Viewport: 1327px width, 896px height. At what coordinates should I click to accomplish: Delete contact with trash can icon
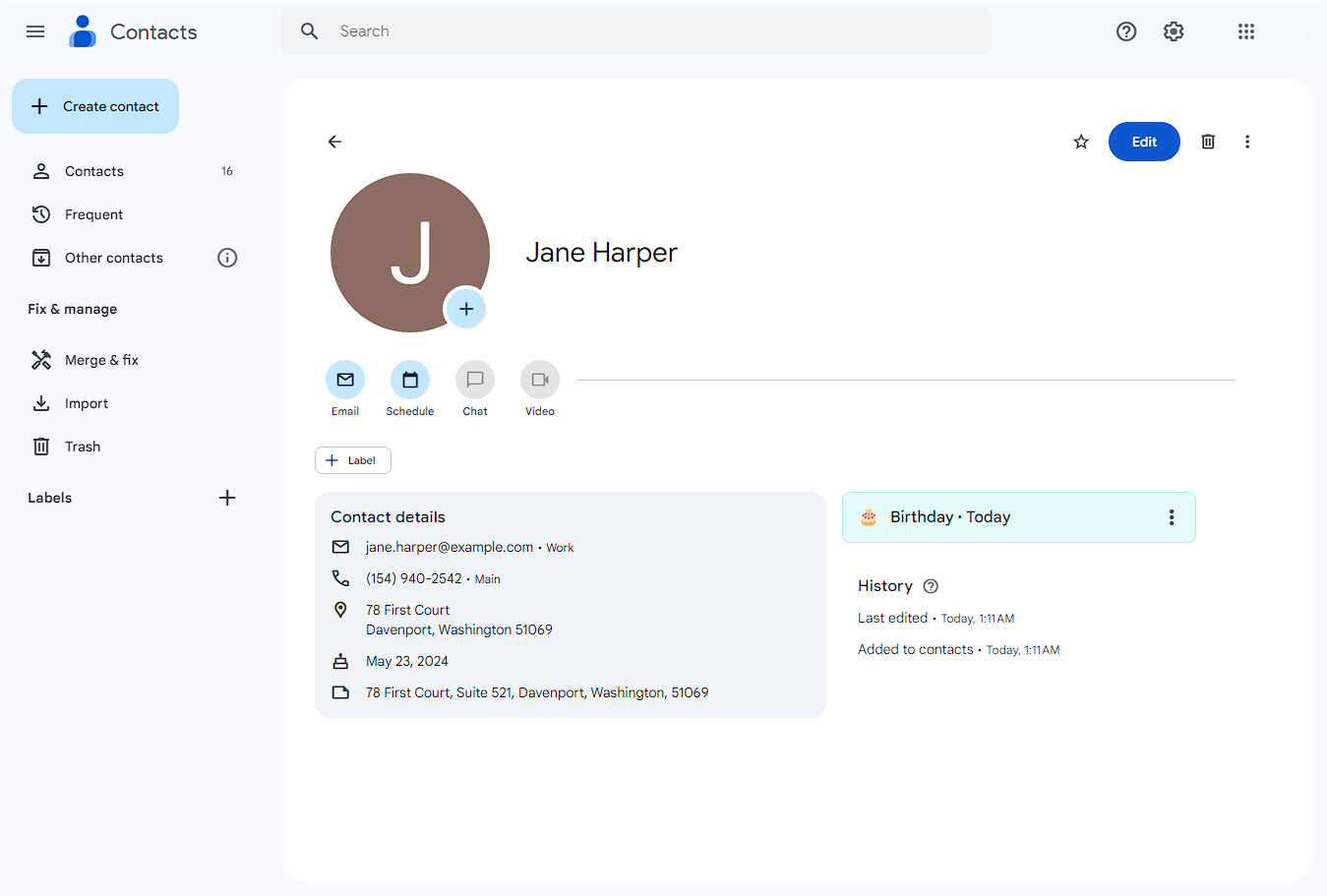[1208, 142]
